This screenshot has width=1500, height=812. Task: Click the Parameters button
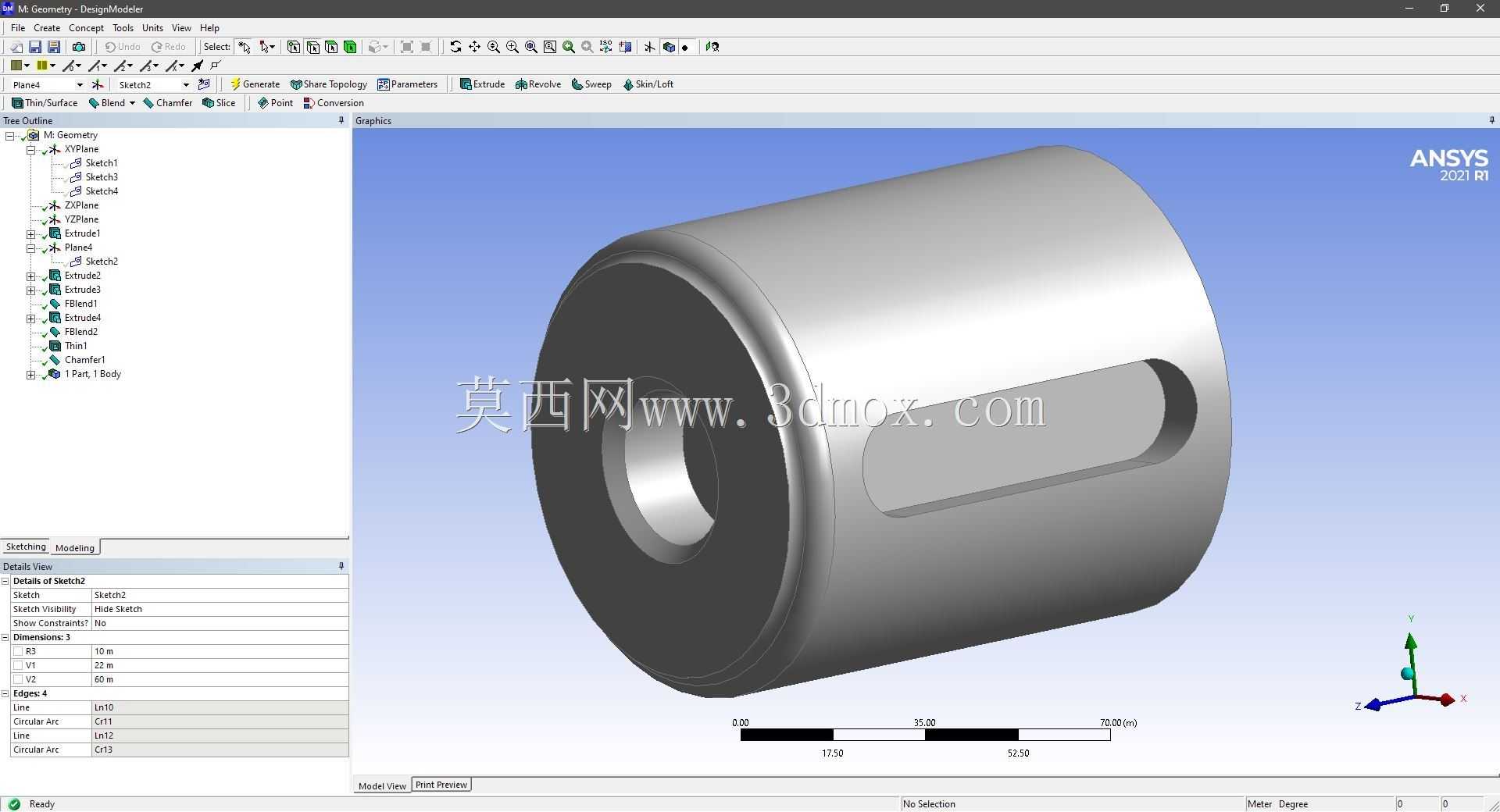[x=408, y=84]
